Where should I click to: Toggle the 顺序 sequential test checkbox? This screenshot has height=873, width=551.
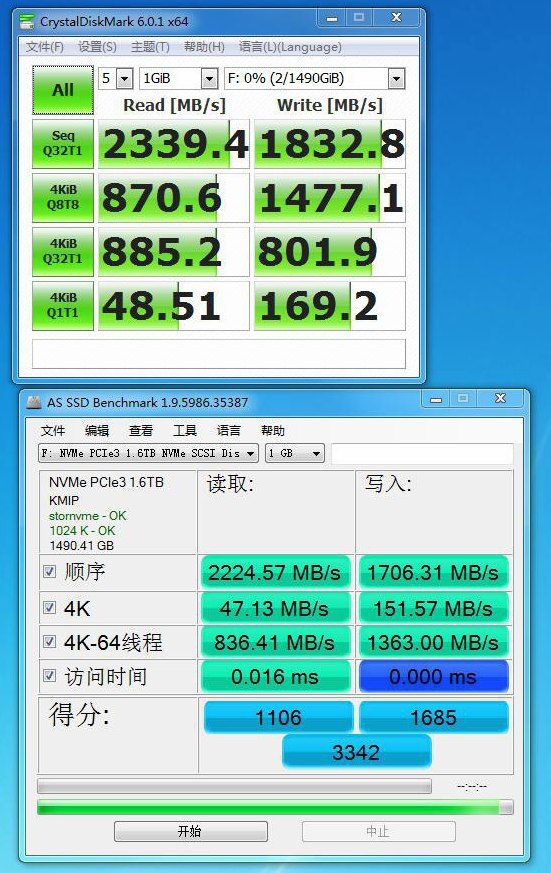pos(50,571)
